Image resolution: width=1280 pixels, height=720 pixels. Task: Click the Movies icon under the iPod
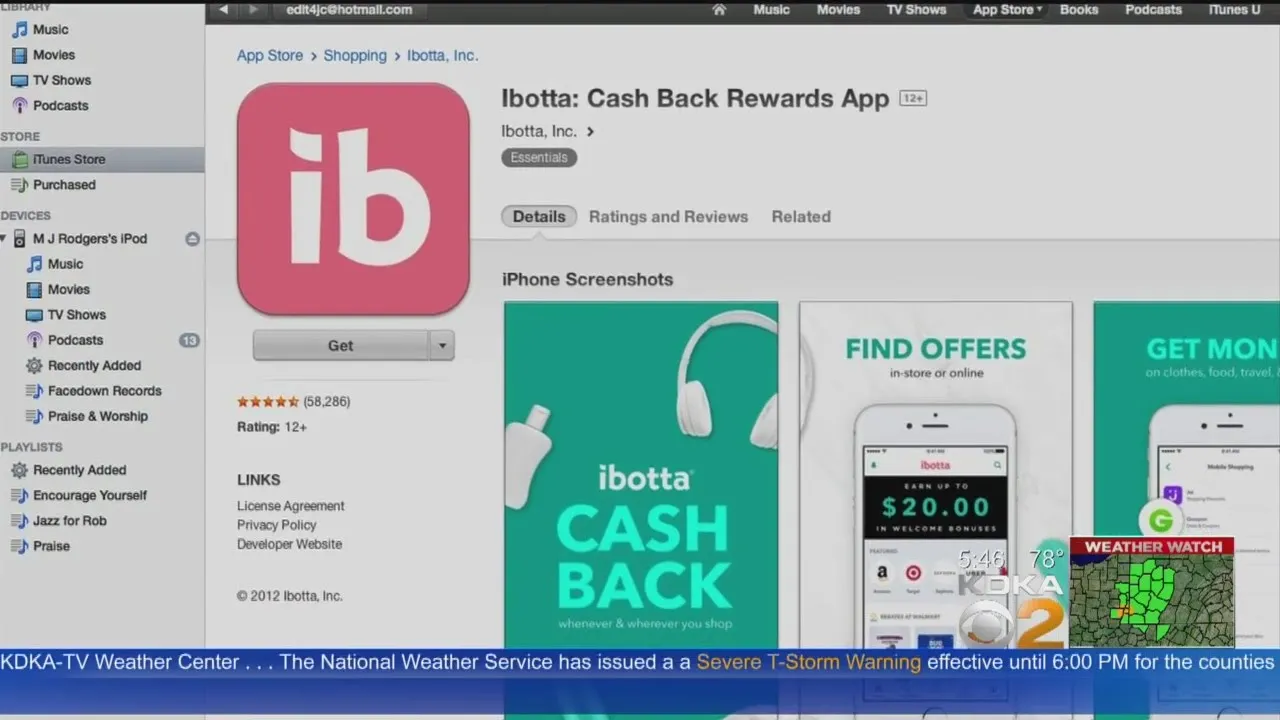coord(35,289)
